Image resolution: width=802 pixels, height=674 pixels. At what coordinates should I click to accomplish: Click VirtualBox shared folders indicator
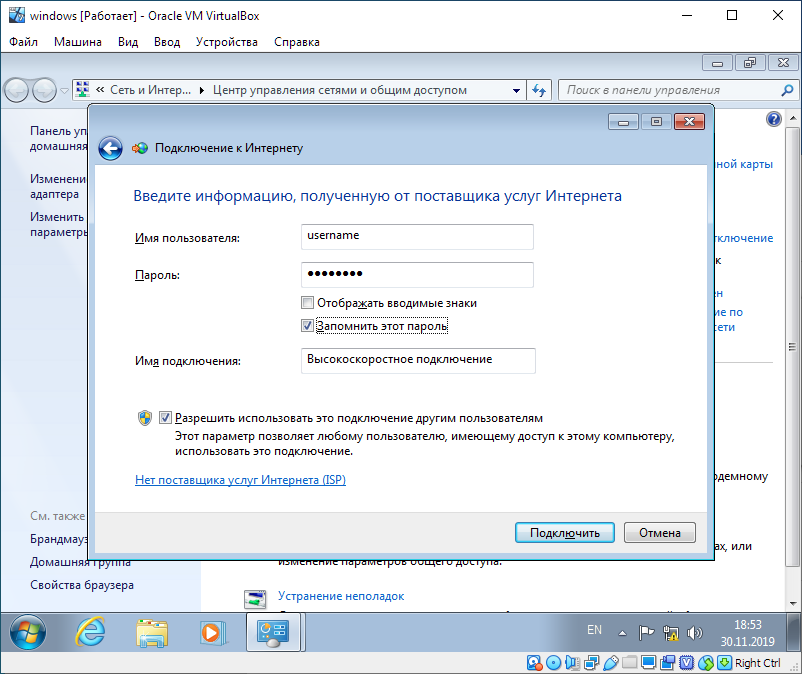click(x=630, y=663)
